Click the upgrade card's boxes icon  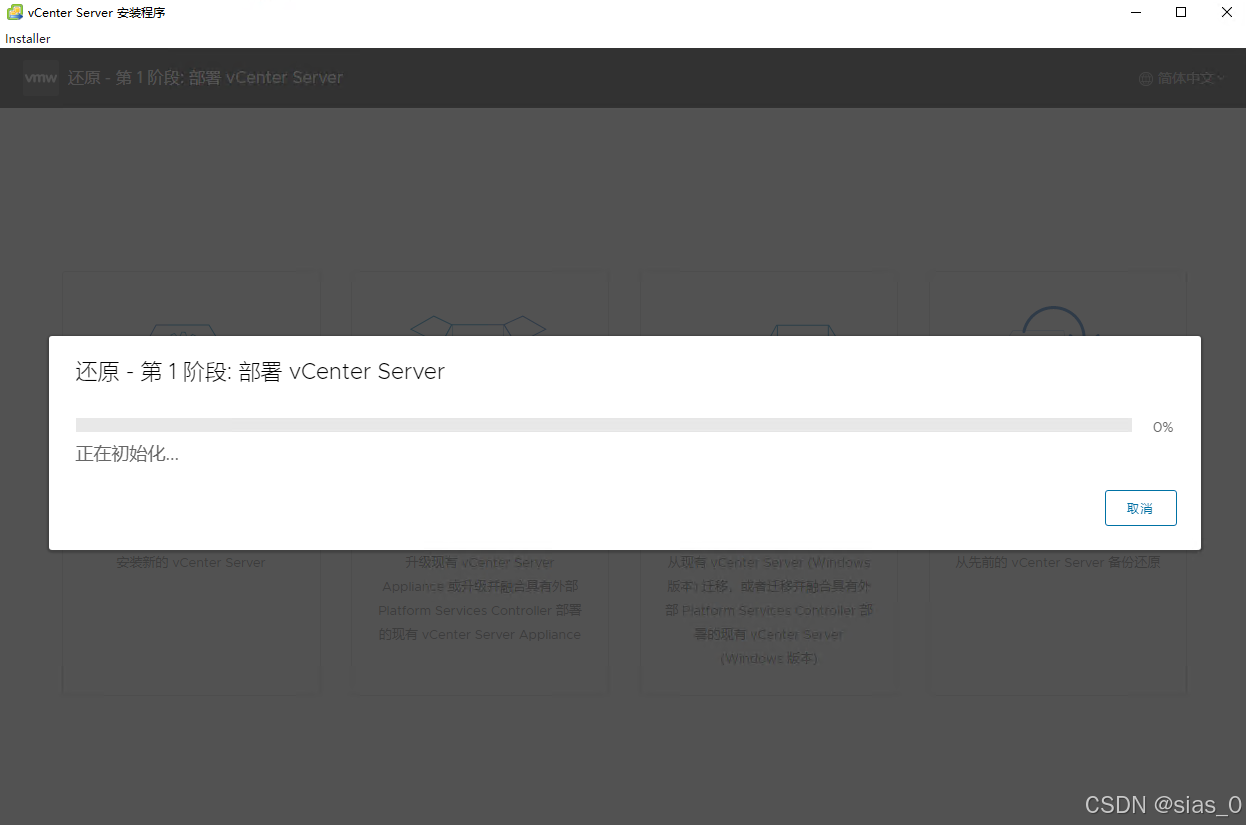(x=479, y=326)
